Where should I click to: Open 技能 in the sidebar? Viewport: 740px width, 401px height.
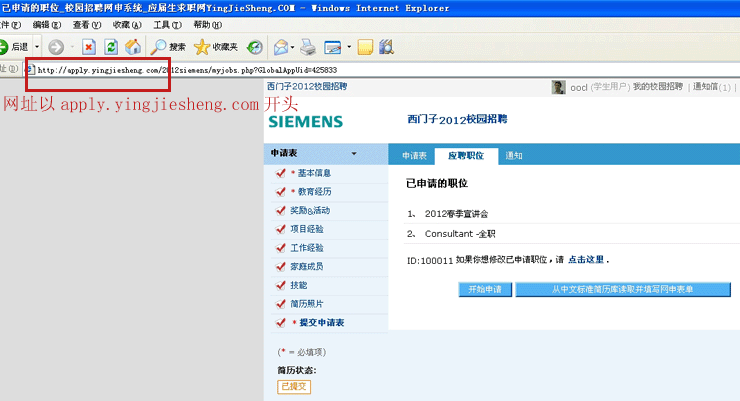[x=298, y=285]
